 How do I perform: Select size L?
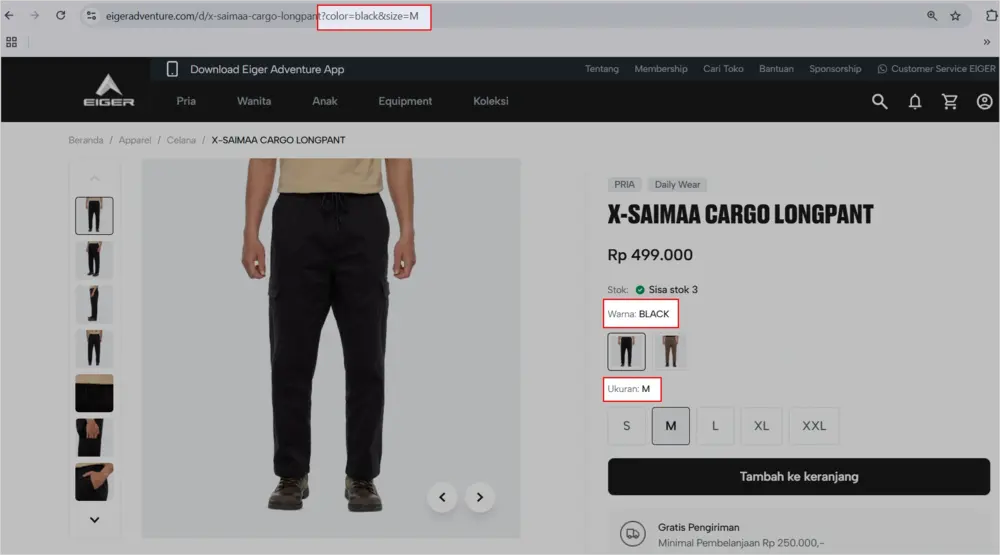[x=715, y=426]
